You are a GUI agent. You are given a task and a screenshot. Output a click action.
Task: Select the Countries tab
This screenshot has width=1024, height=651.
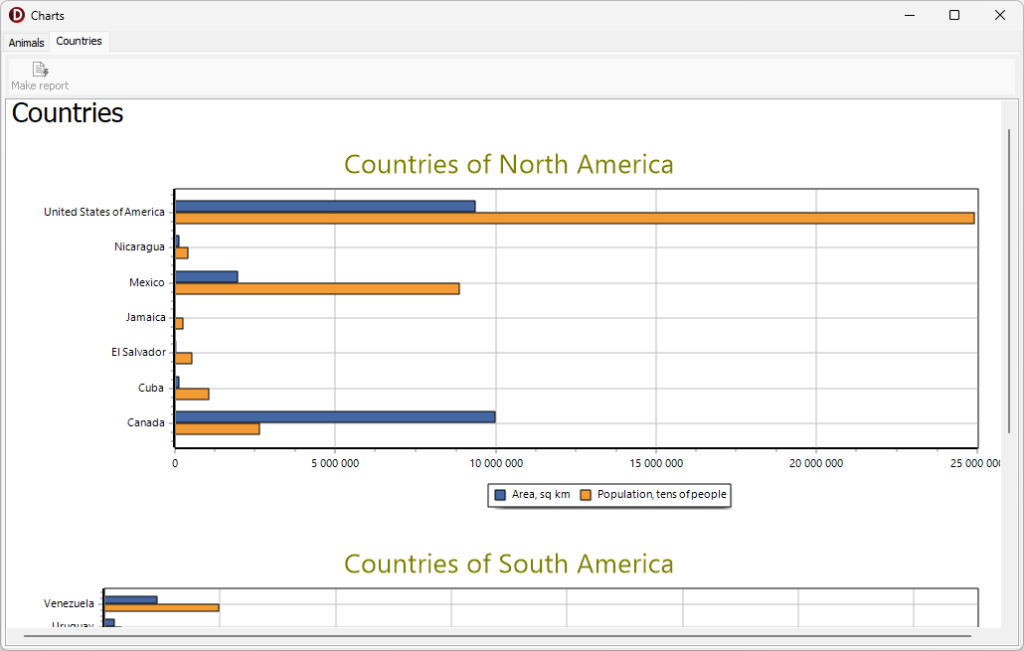79,41
